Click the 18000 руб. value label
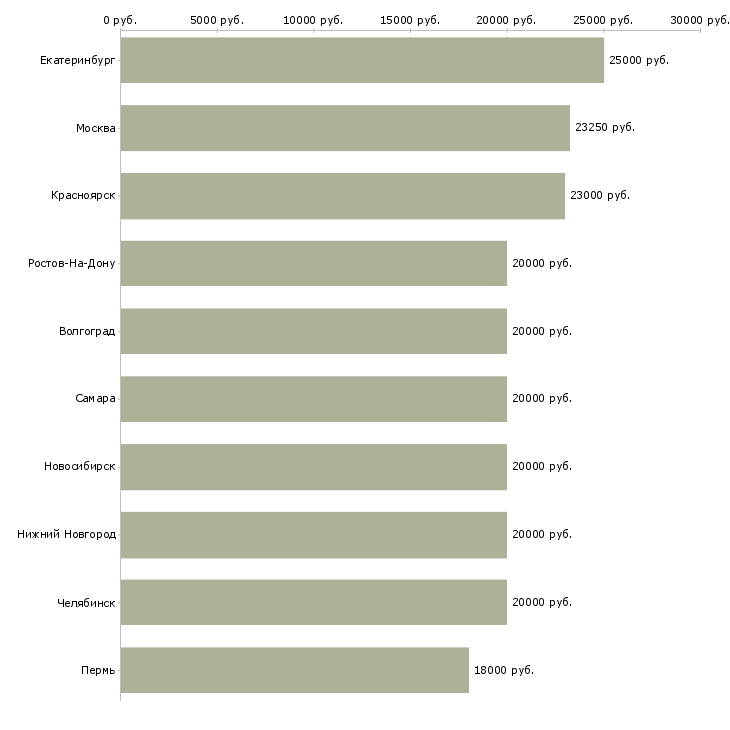Image resolution: width=730 pixels, height=730 pixels. 503,670
